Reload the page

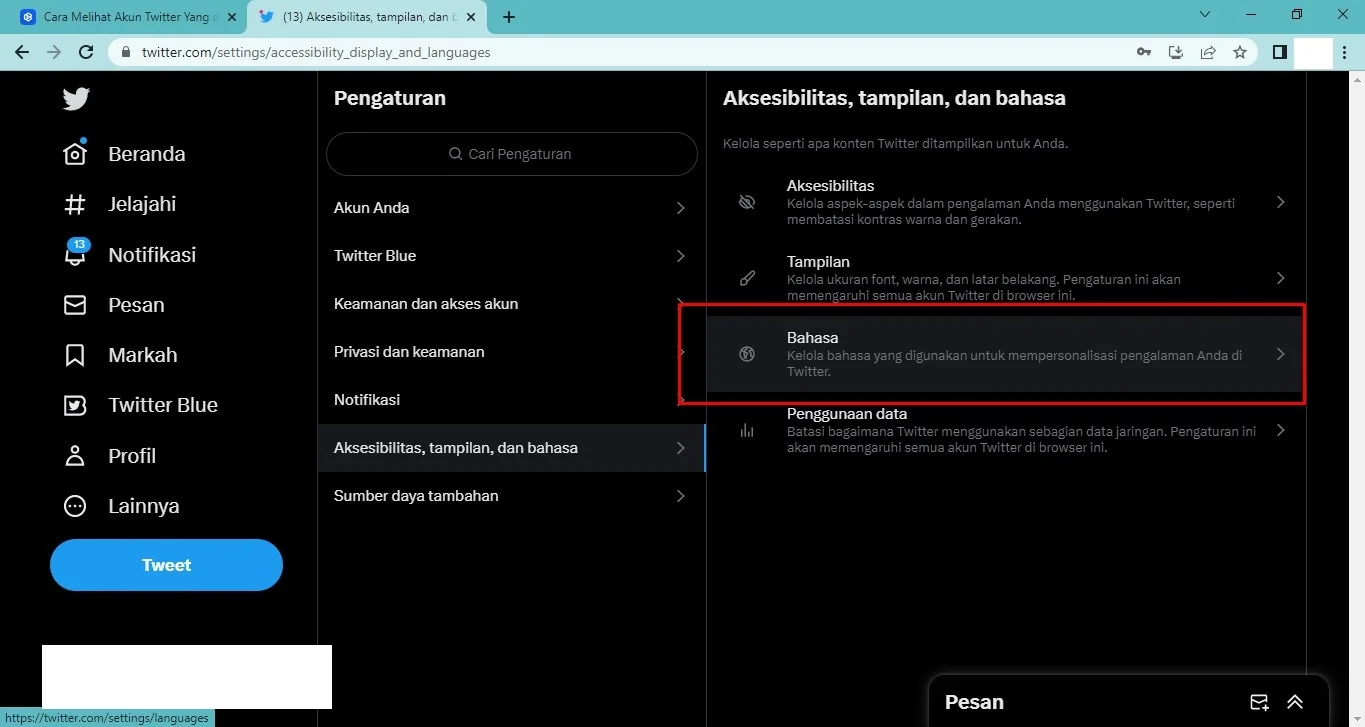(x=86, y=52)
